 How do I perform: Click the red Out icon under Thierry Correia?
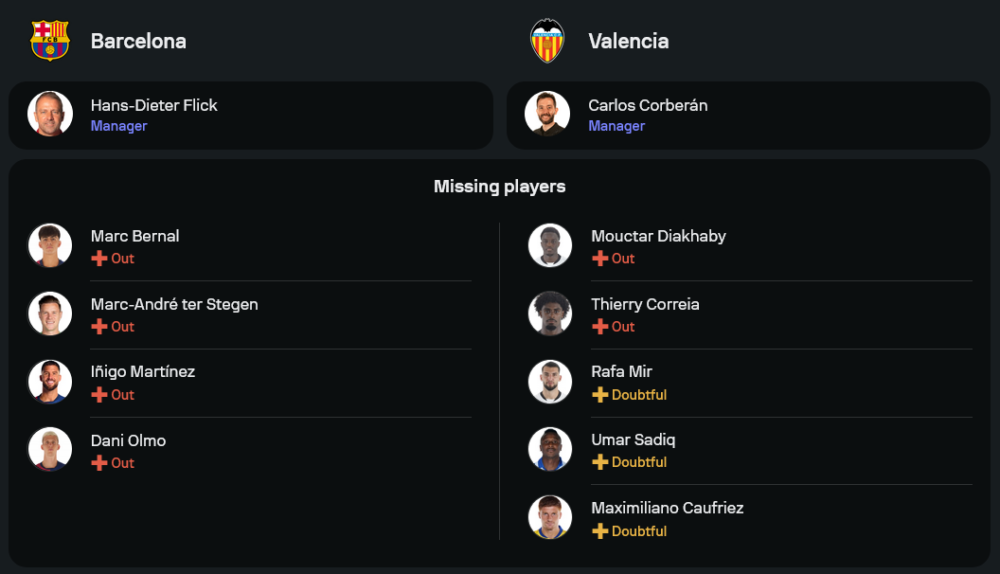[x=600, y=327]
